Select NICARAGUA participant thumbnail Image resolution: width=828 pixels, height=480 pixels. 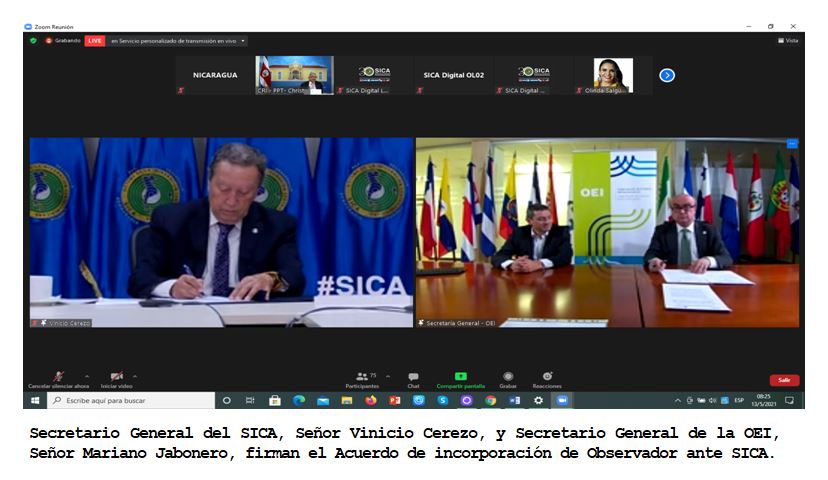point(215,76)
